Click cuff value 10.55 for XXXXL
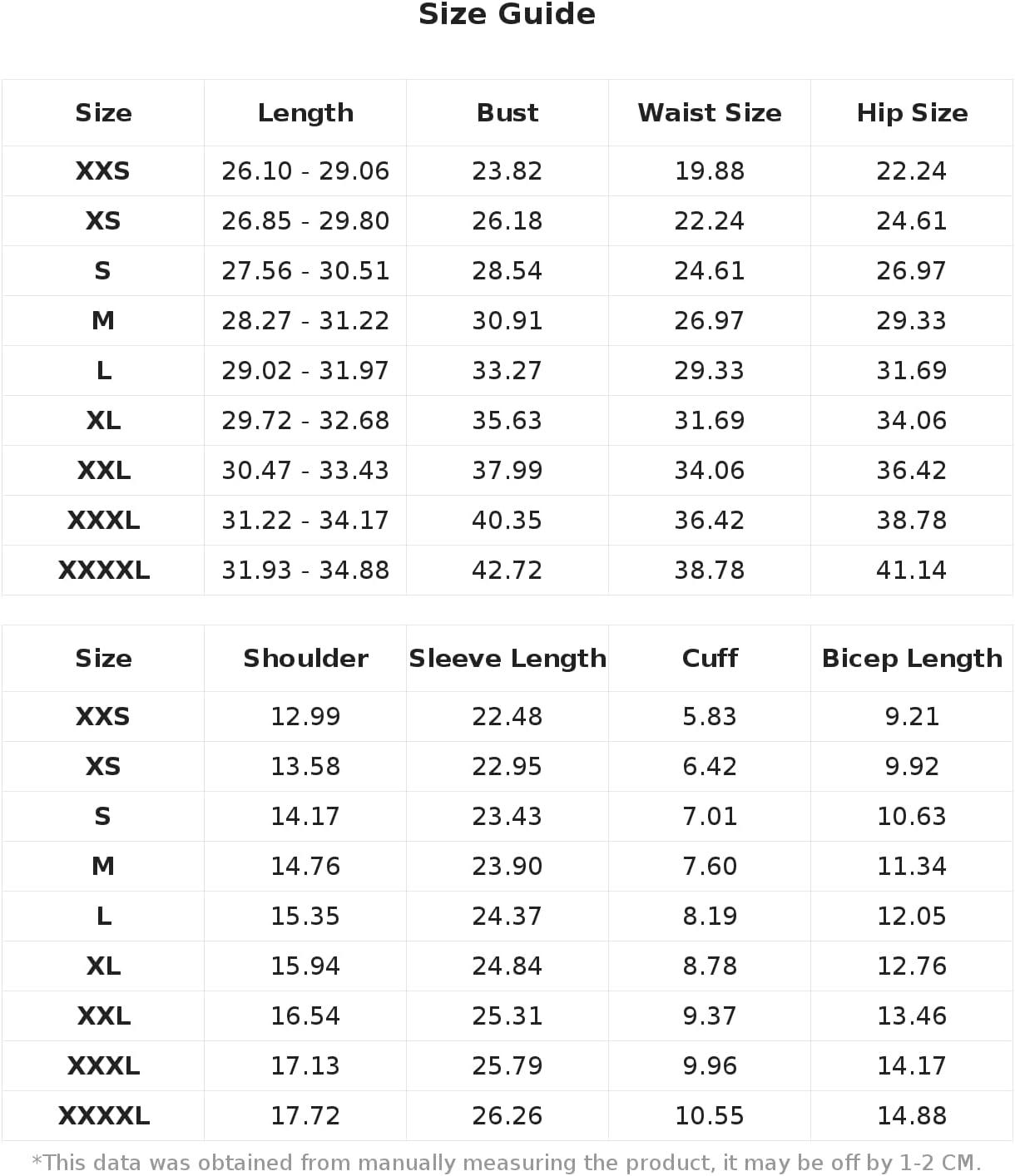Viewport: 1015px width, 1176px height. 710,1116
